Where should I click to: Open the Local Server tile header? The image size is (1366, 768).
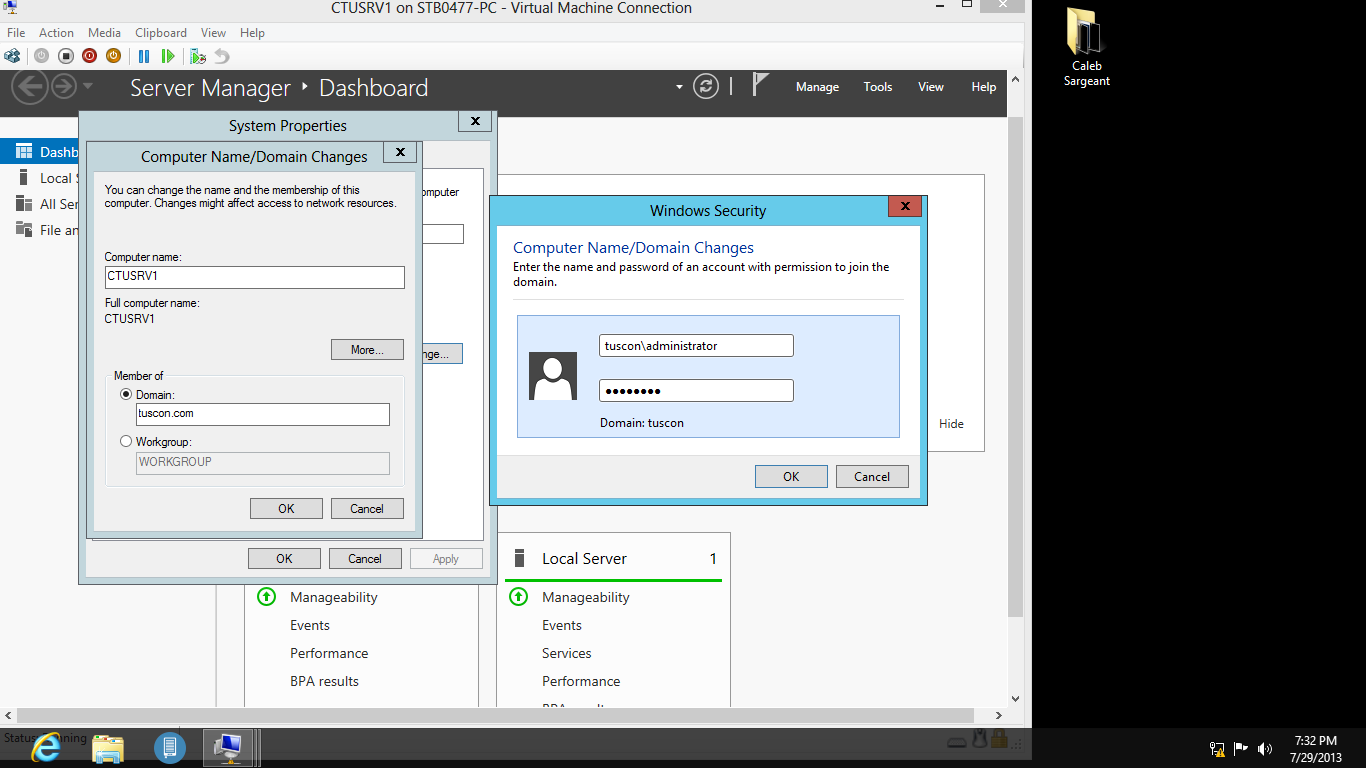613,559
